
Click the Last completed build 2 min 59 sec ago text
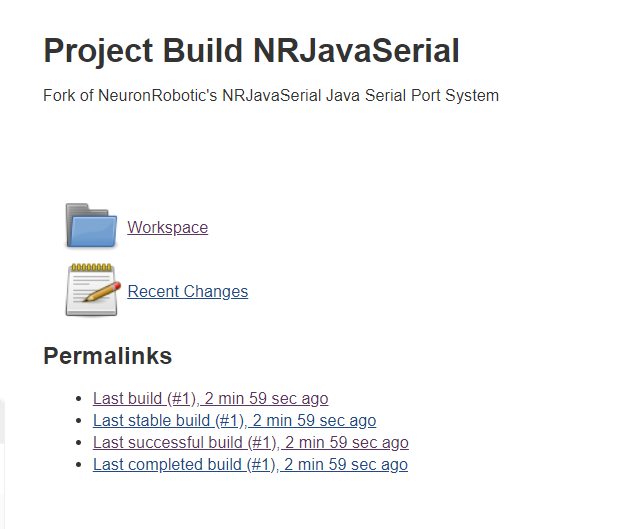346,464
